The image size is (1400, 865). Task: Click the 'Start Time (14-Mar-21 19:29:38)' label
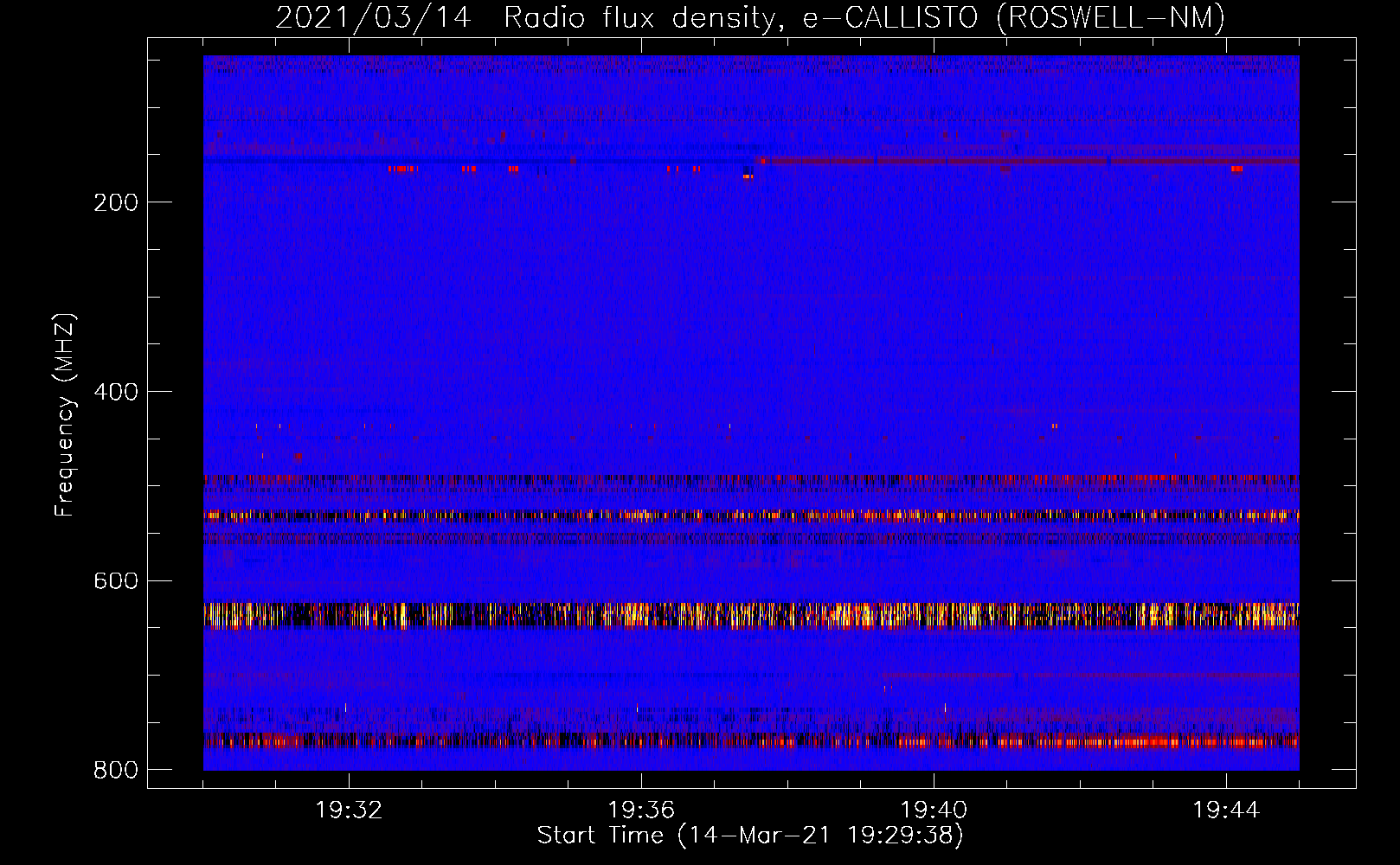tap(750, 836)
